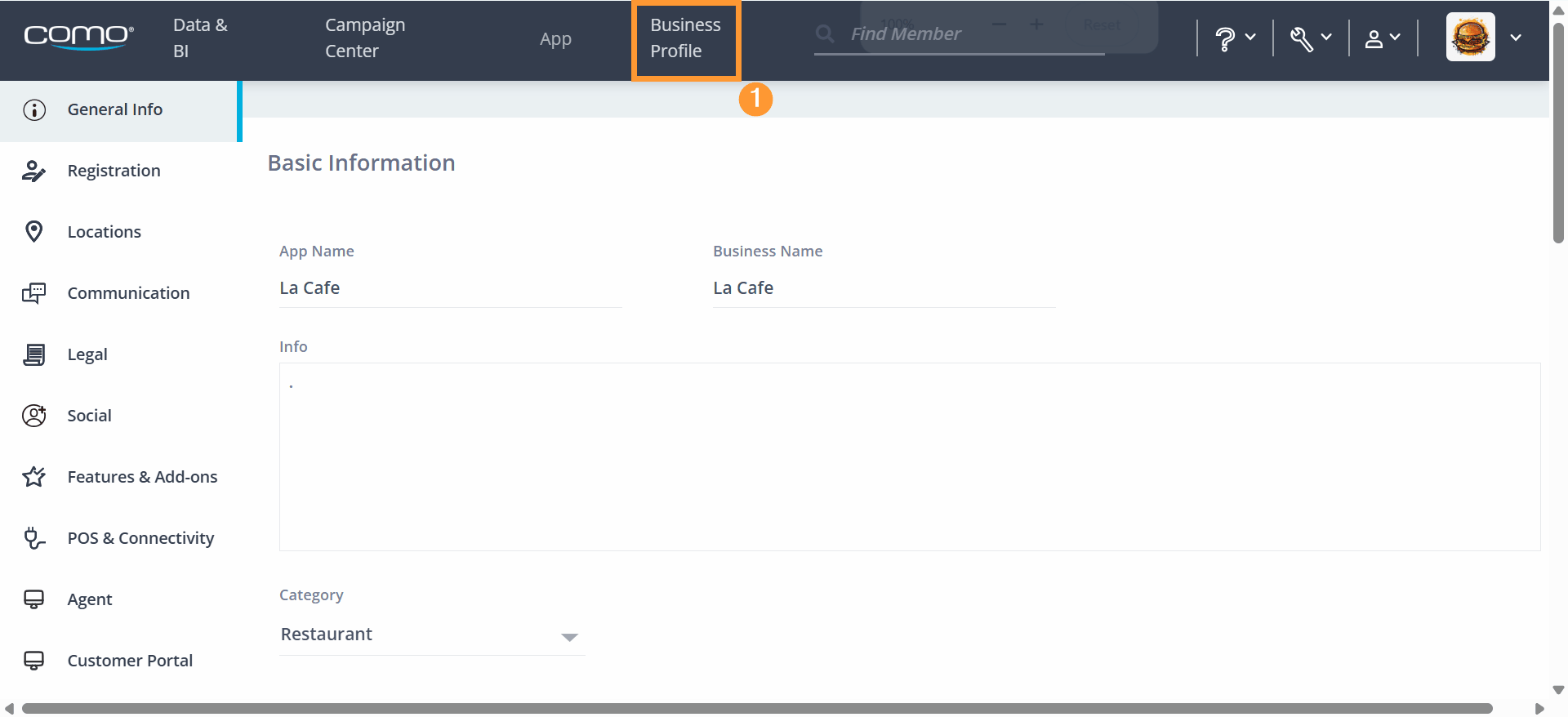Select the Locations map pin icon
Viewport: 1568px width, 717px height.
tap(34, 232)
